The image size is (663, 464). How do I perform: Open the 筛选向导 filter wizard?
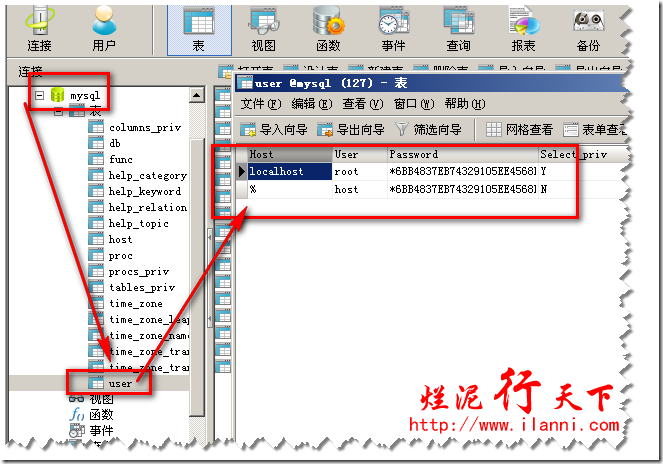coord(429,130)
